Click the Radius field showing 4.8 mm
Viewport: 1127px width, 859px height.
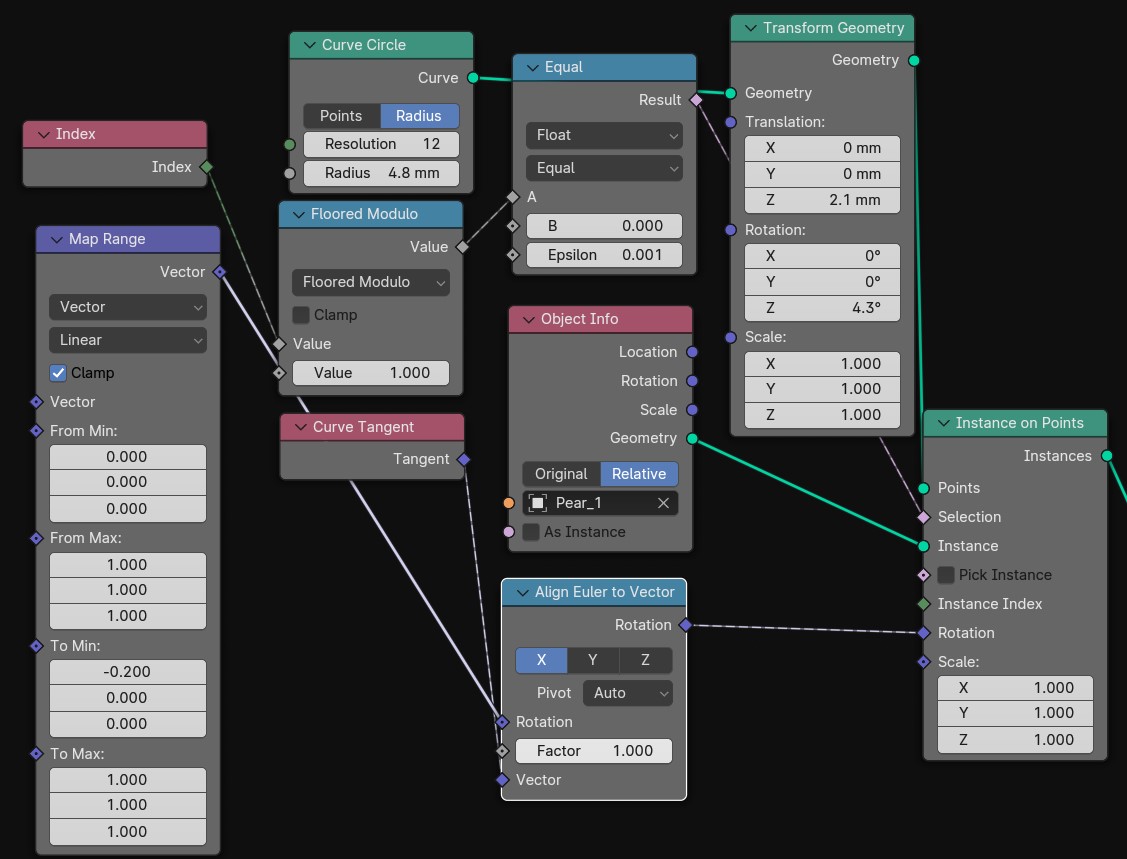381,173
